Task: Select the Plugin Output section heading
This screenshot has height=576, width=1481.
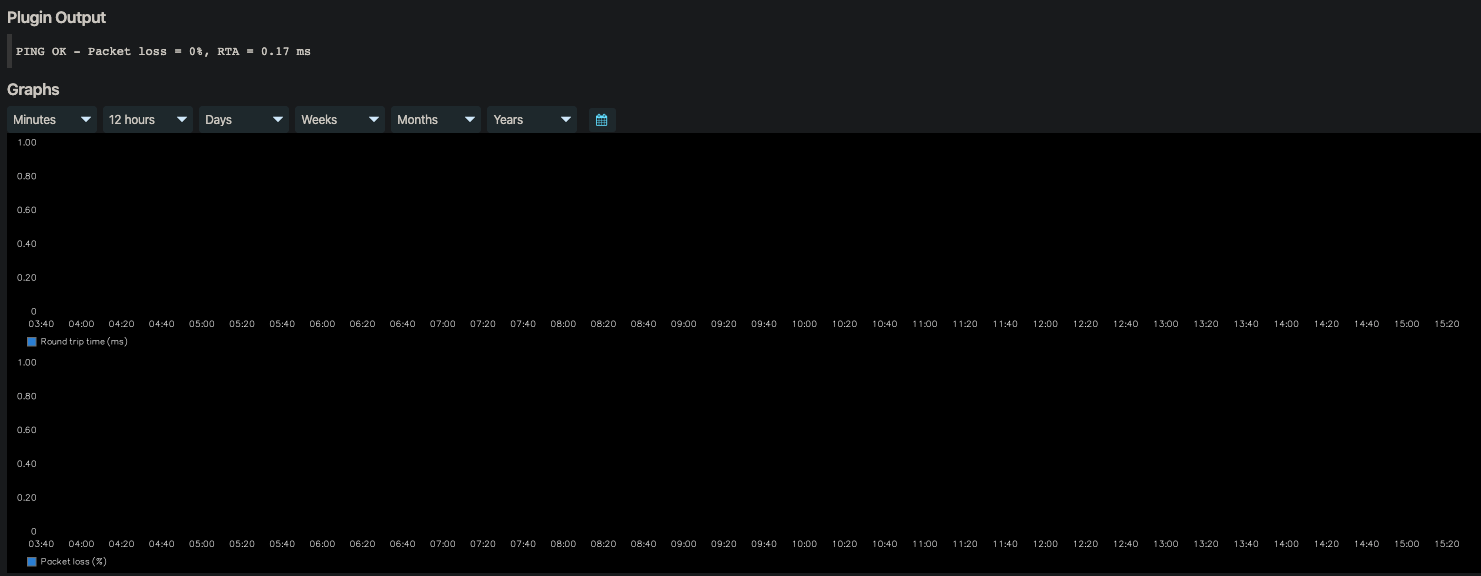Action: (x=57, y=17)
